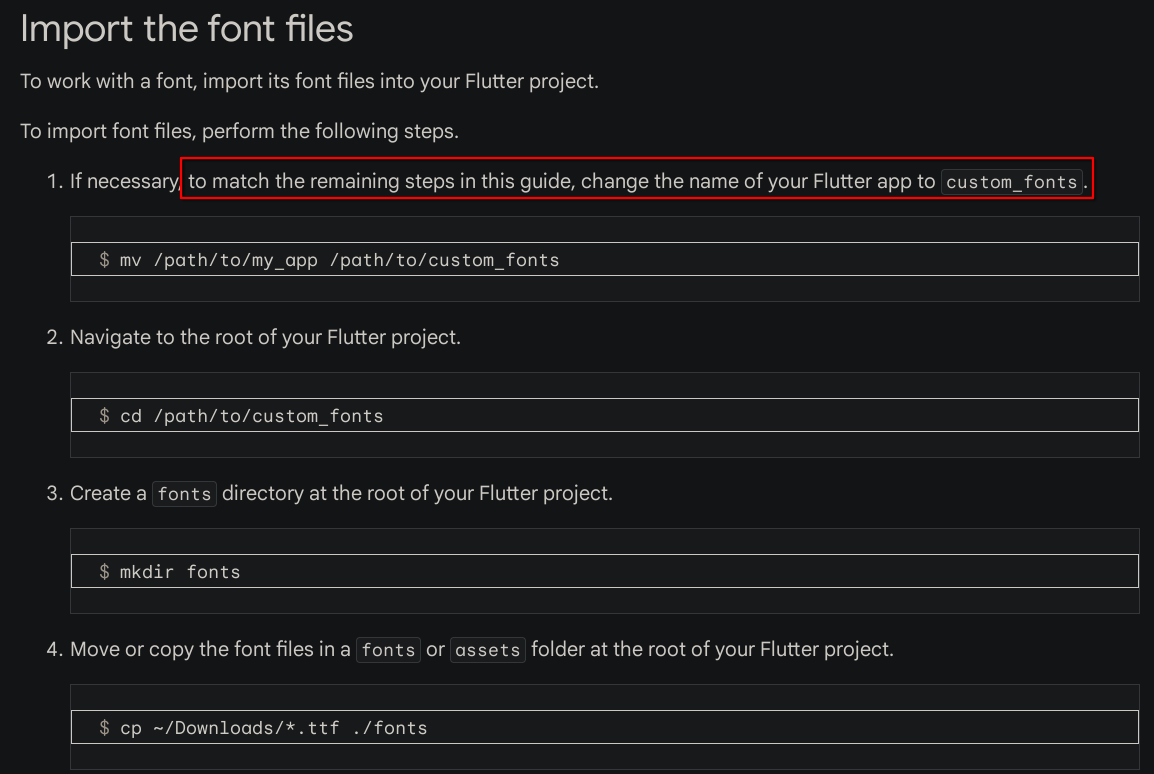This screenshot has height=774, width=1154.
Task: Click the mv /path/to/my_app command code block
Action: click(604, 259)
